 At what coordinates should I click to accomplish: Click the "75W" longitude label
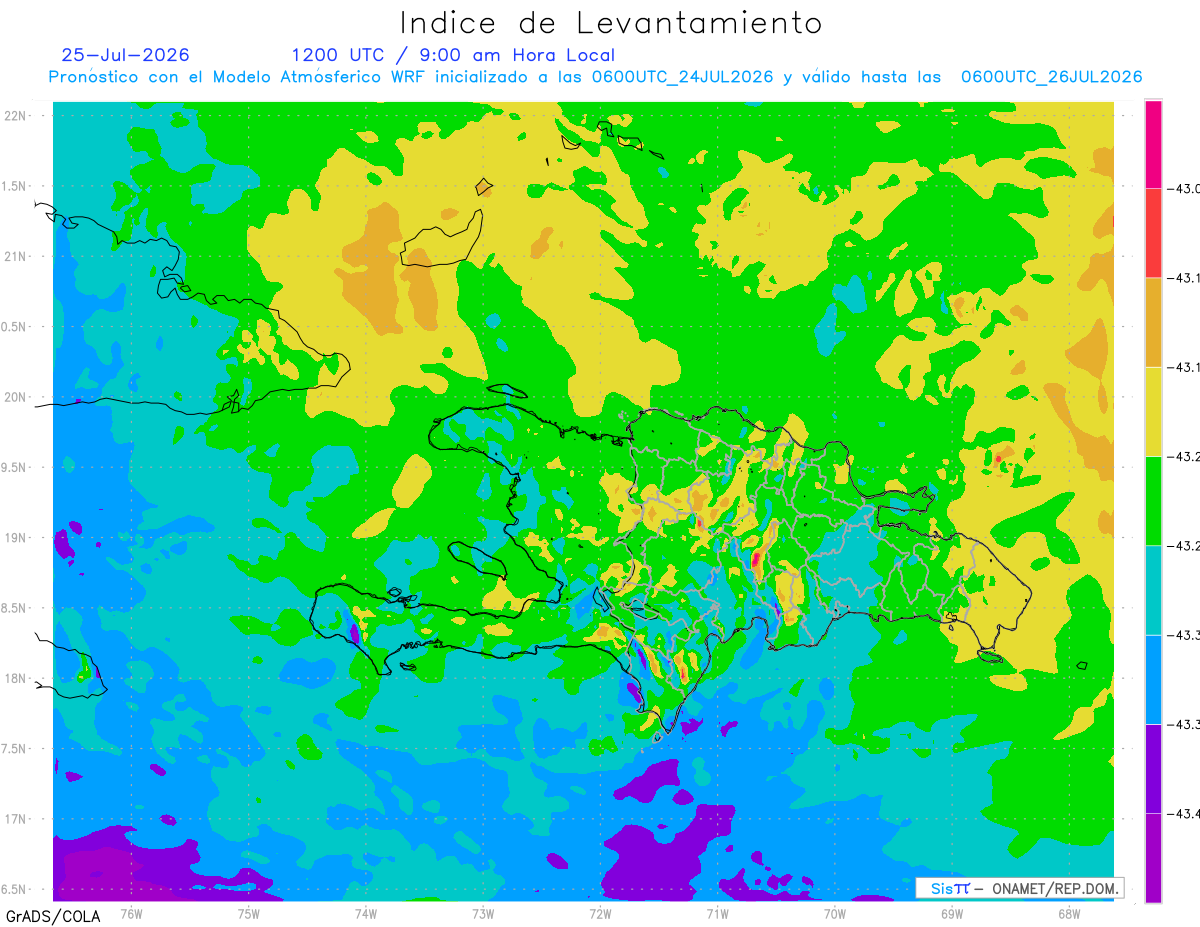249,913
